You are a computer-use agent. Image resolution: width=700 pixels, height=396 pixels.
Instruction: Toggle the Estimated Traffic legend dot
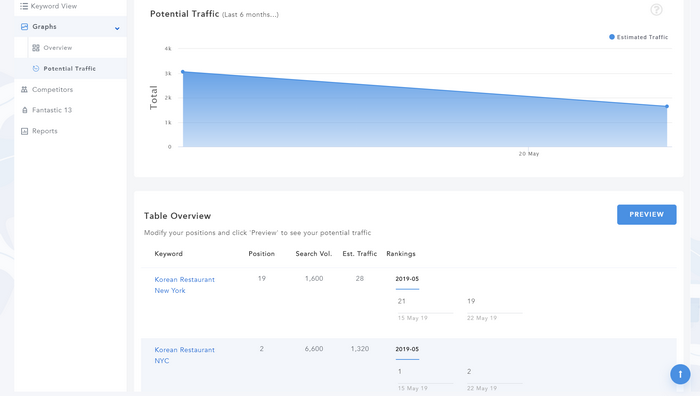click(612, 37)
